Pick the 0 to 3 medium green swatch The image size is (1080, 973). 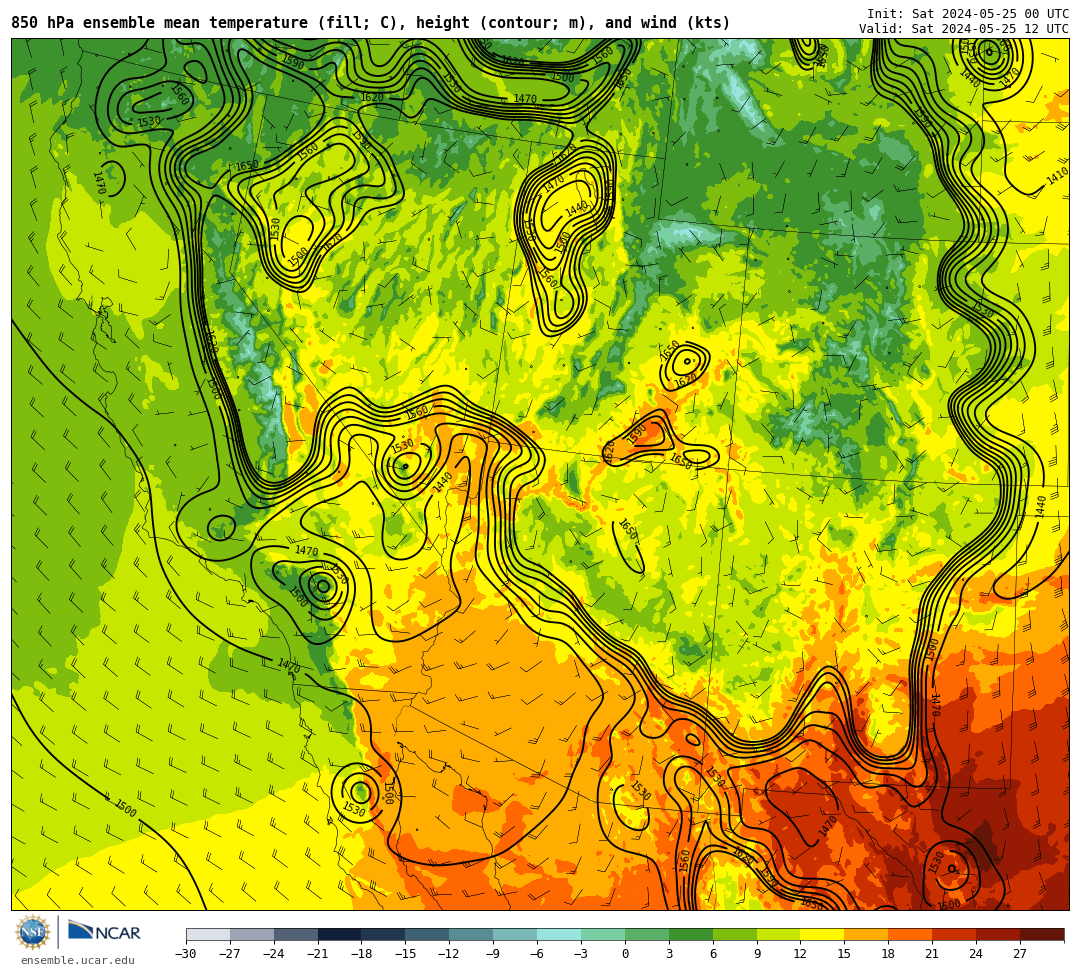coord(647,934)
